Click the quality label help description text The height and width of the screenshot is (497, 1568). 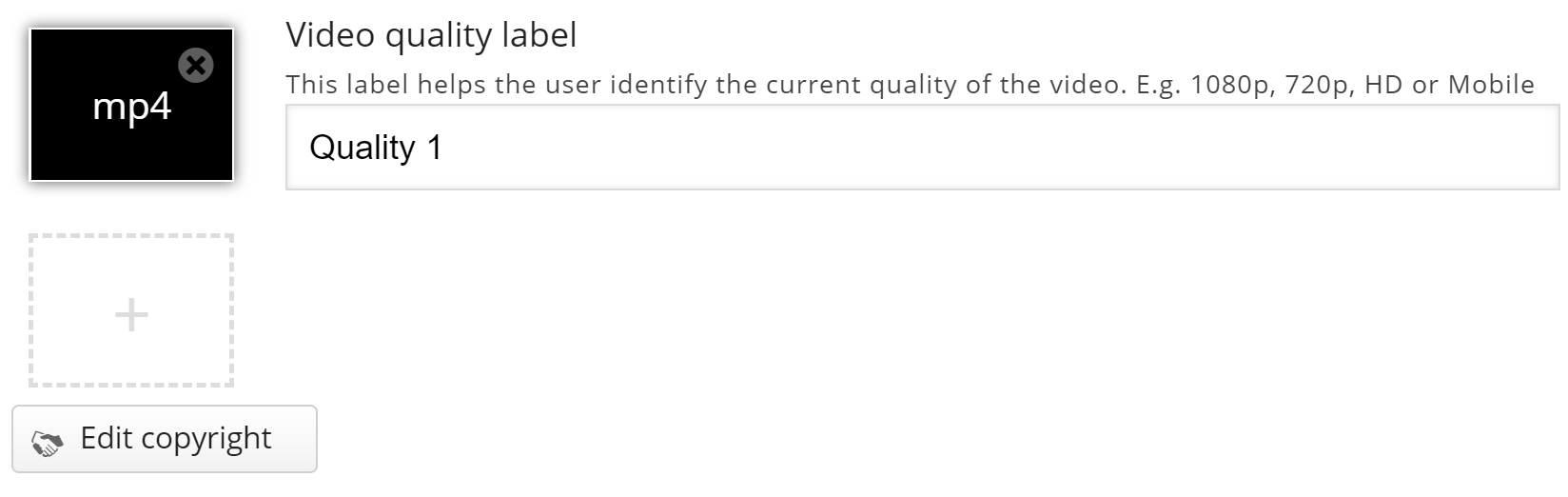pos(910,85)
